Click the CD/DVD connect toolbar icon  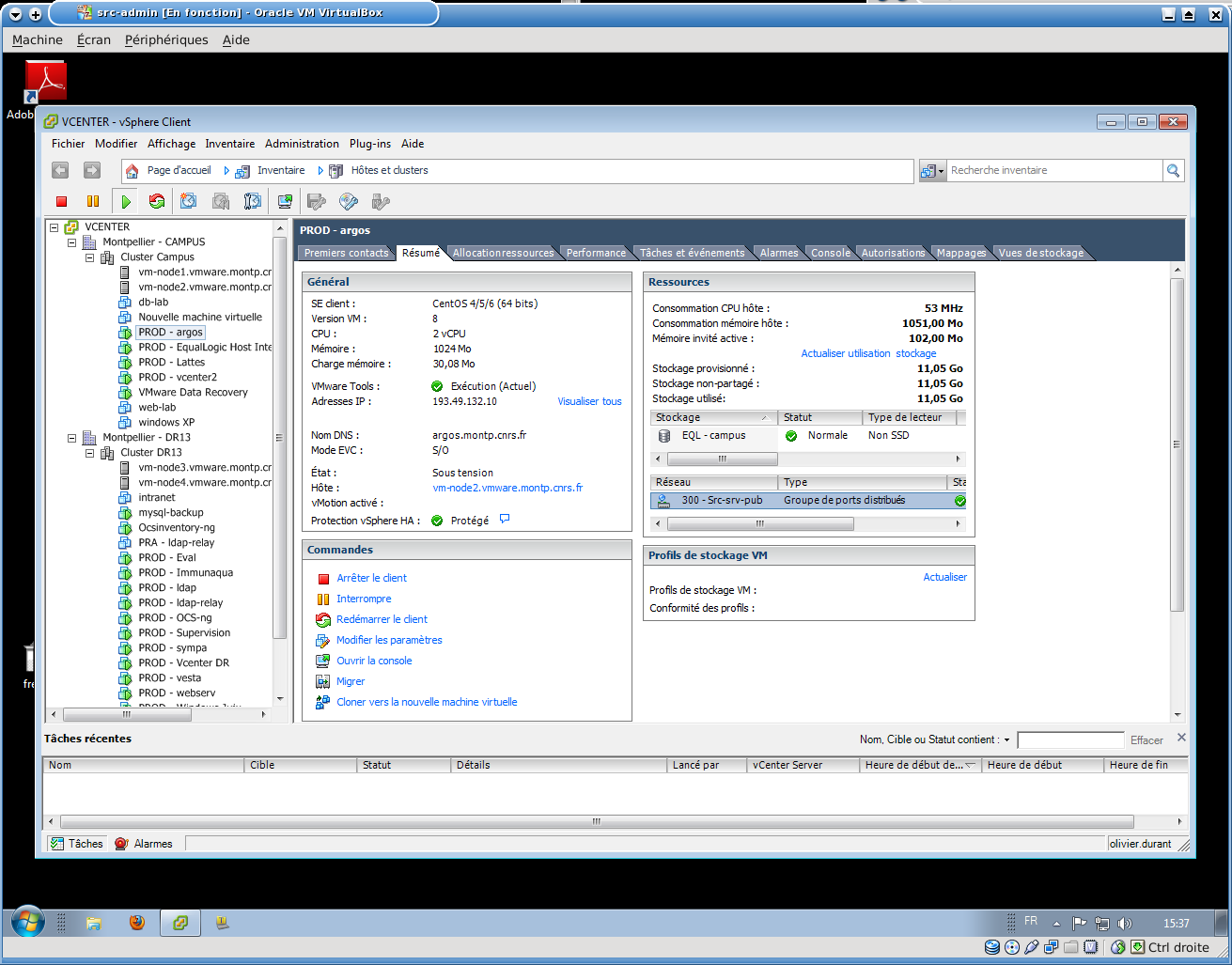349,201
